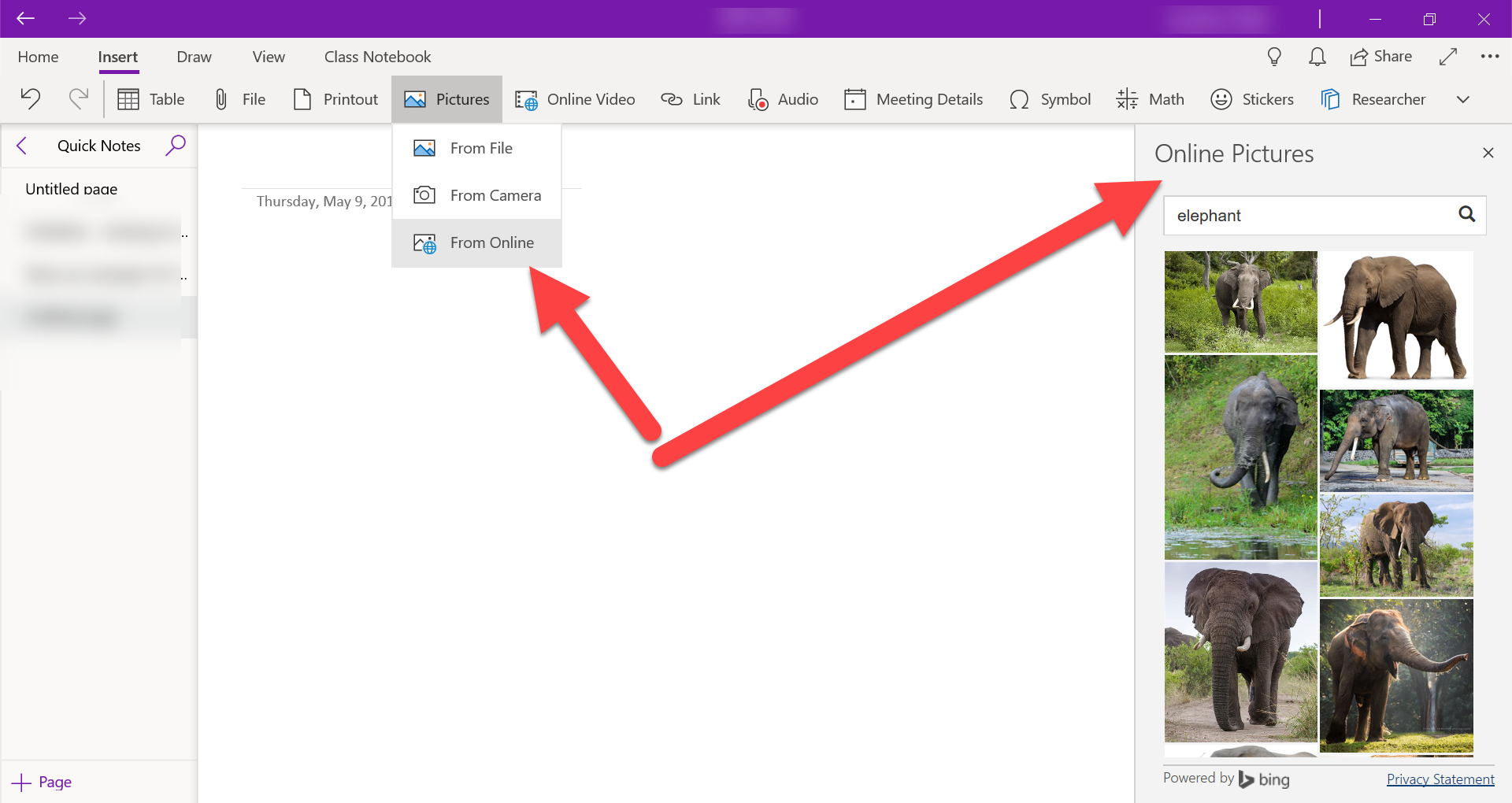Close the Online Pictures pane
Viewport: 1512px width, 803px height.
(x=1488, y=153)
